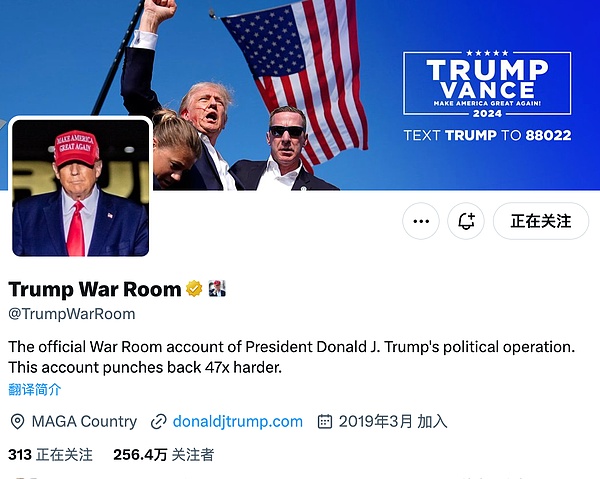Click the Trump Vance 2024 logo in banner
Viewport: 600px width, 479px height.
click(x=487, y=83)
